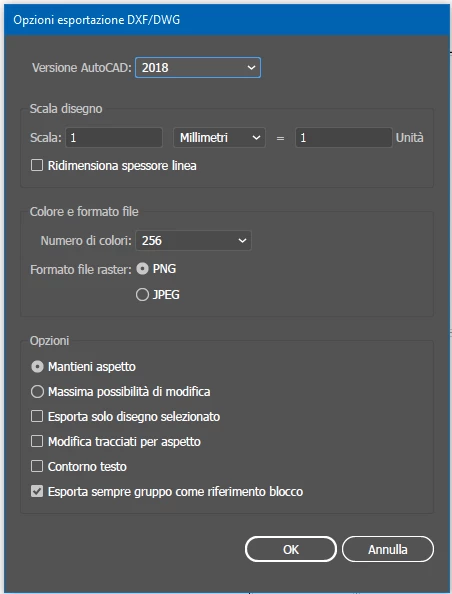This screenshot has height=594, width=452.
Task: Open the Numero di colori dropdown
Action: click(x=193, y=241)
